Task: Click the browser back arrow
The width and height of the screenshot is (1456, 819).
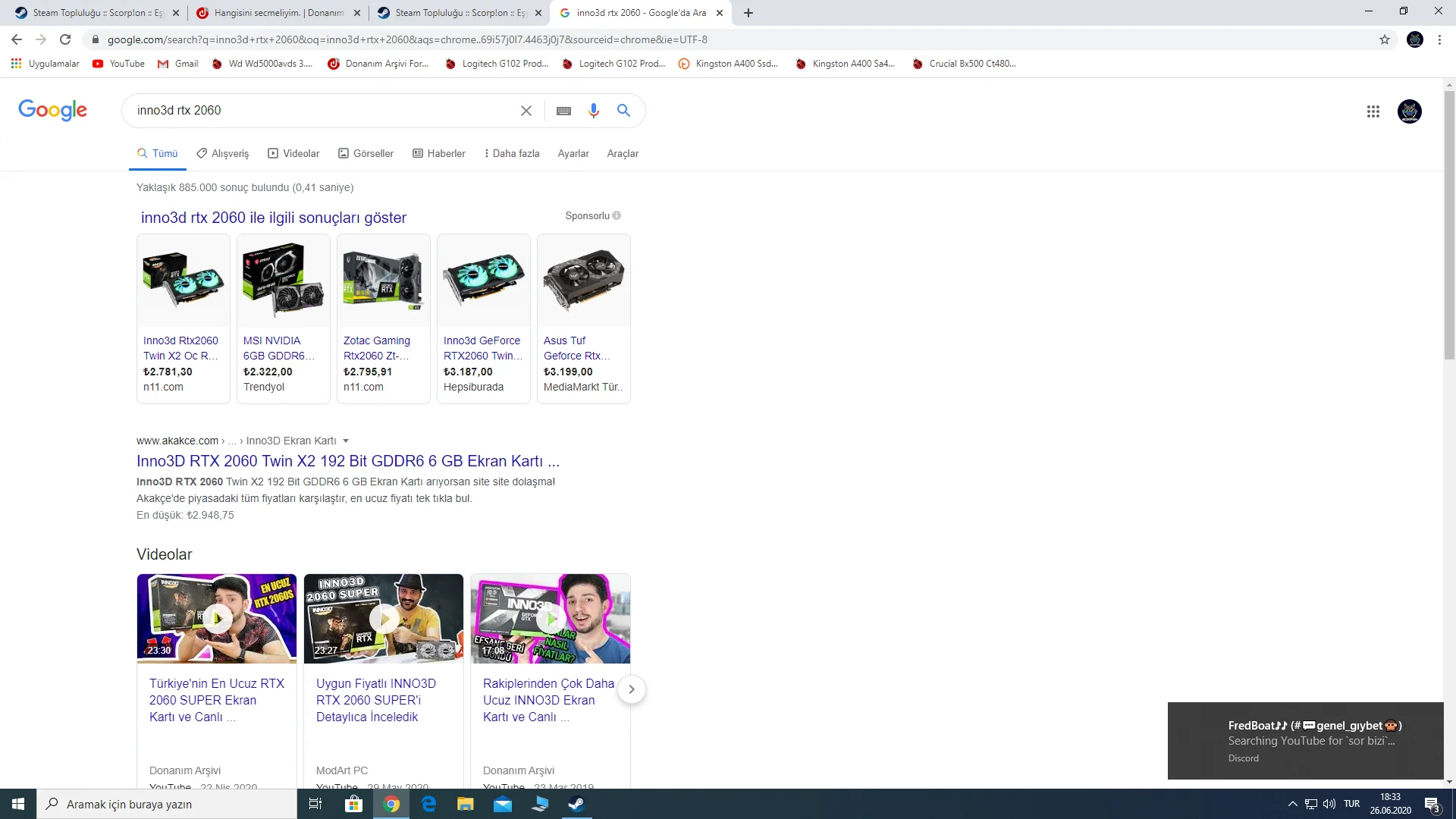Action: click(x=17, y=39)
